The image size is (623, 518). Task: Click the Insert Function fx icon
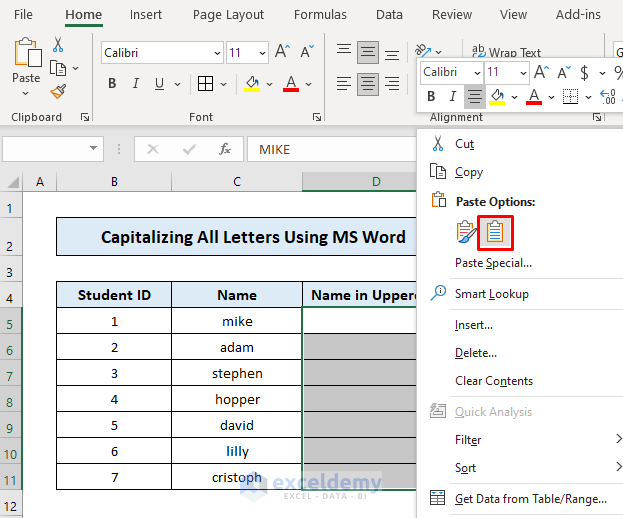tap(225, 149)
